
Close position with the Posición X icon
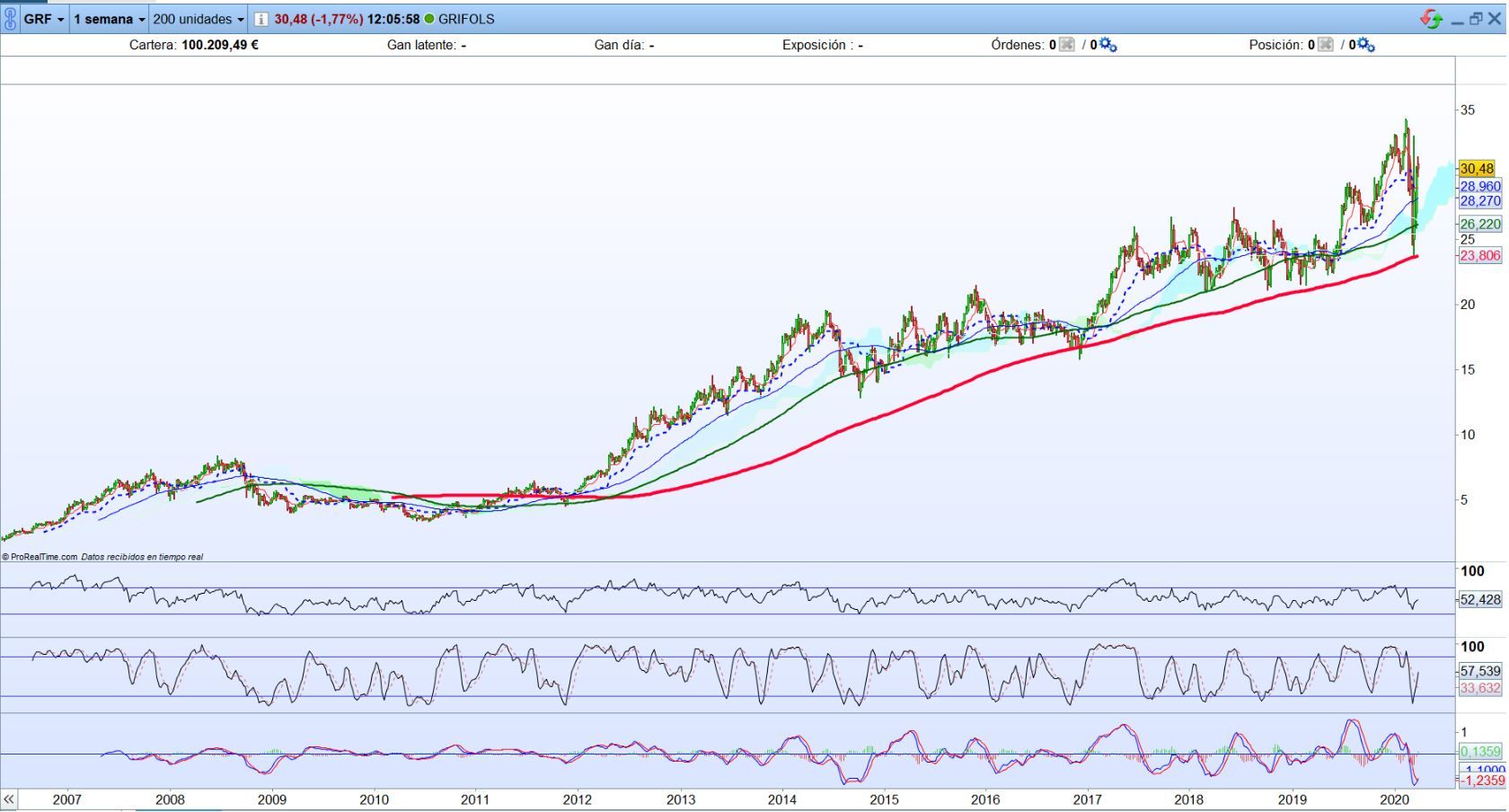click(1326, 45)
